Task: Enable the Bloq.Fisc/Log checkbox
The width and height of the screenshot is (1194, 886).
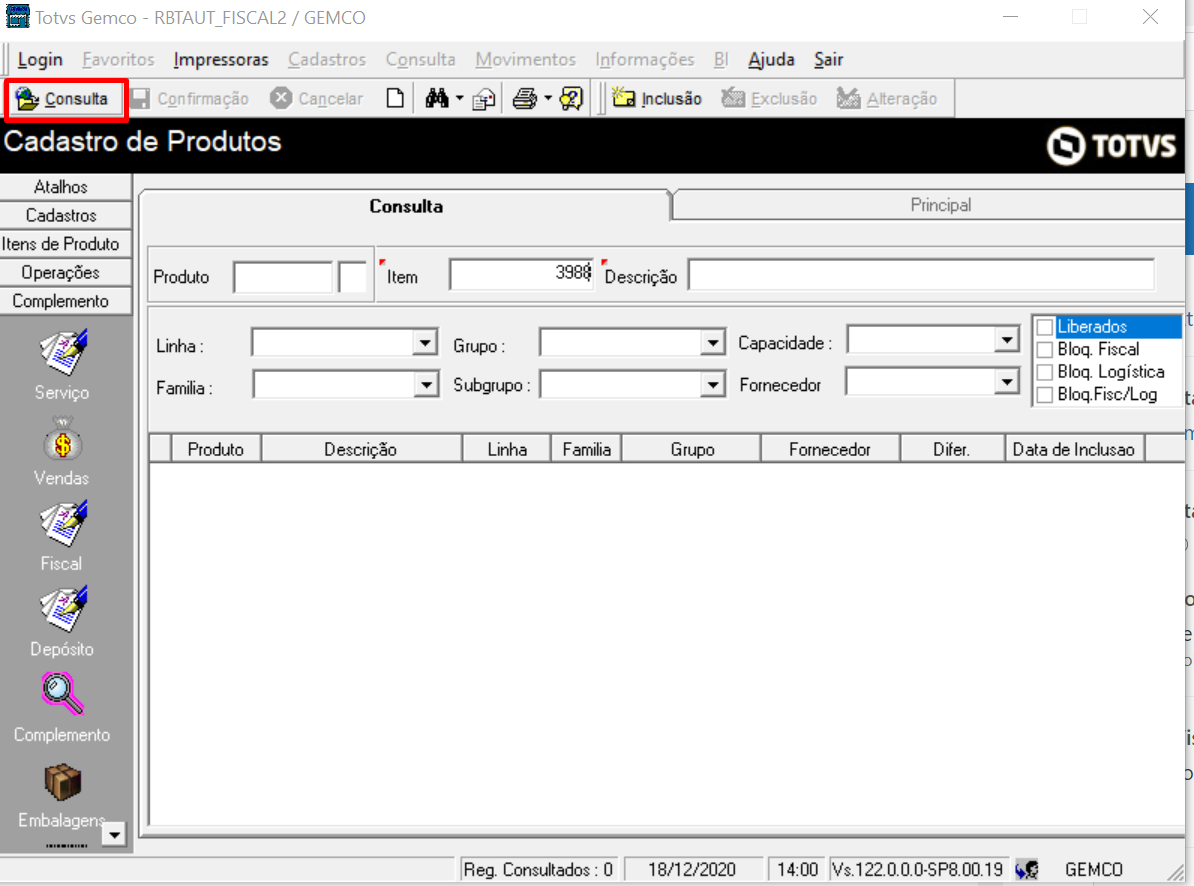Action: click(x=1045, y=394)
